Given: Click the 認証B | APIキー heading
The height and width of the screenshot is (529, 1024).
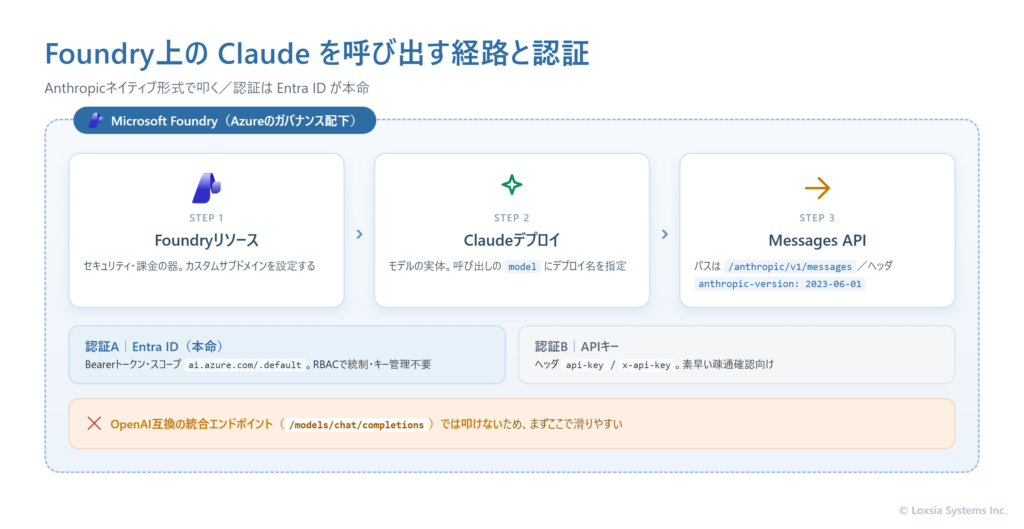Looking at the screenshot, I should [577, 346].
